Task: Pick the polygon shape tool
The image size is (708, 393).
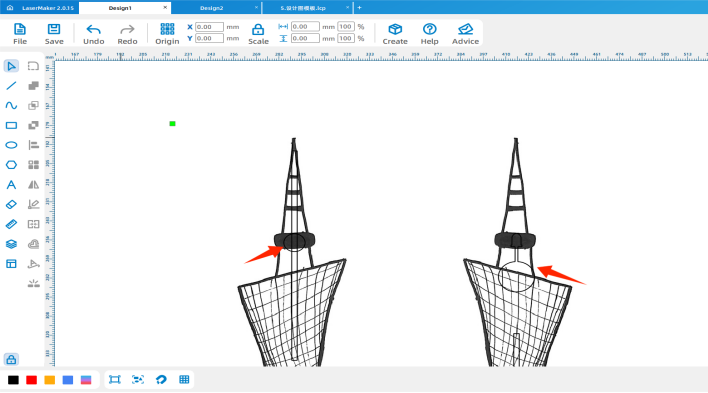Action: point(11,165)
